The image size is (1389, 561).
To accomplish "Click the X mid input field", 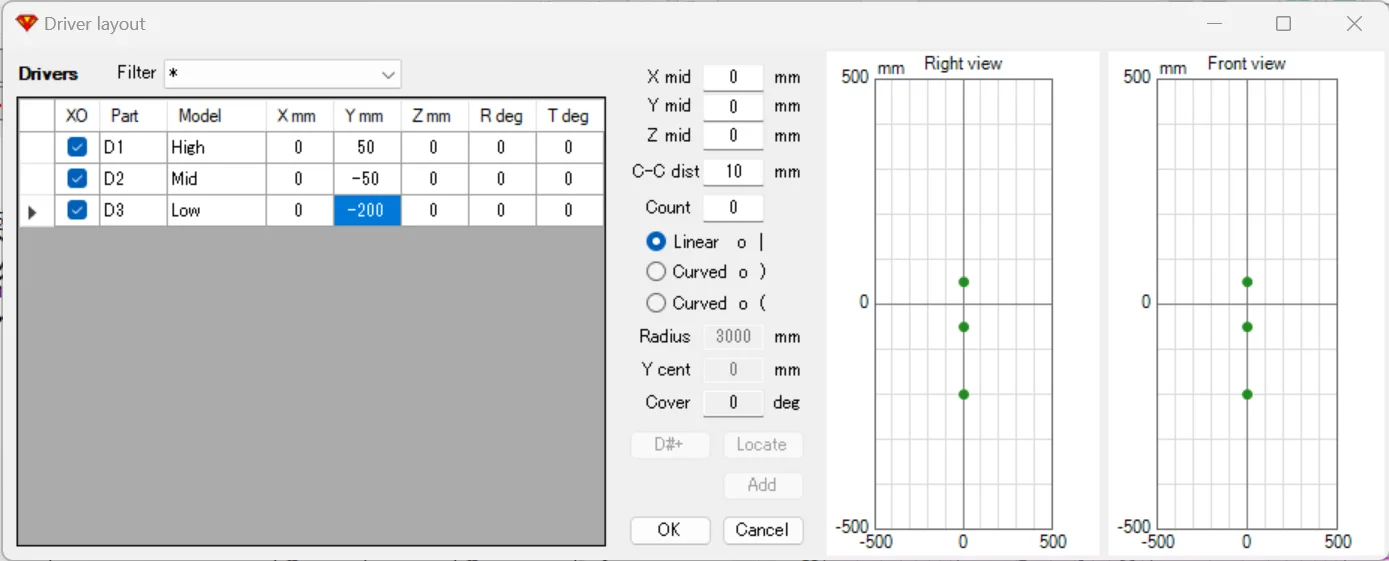I will 733,77.
